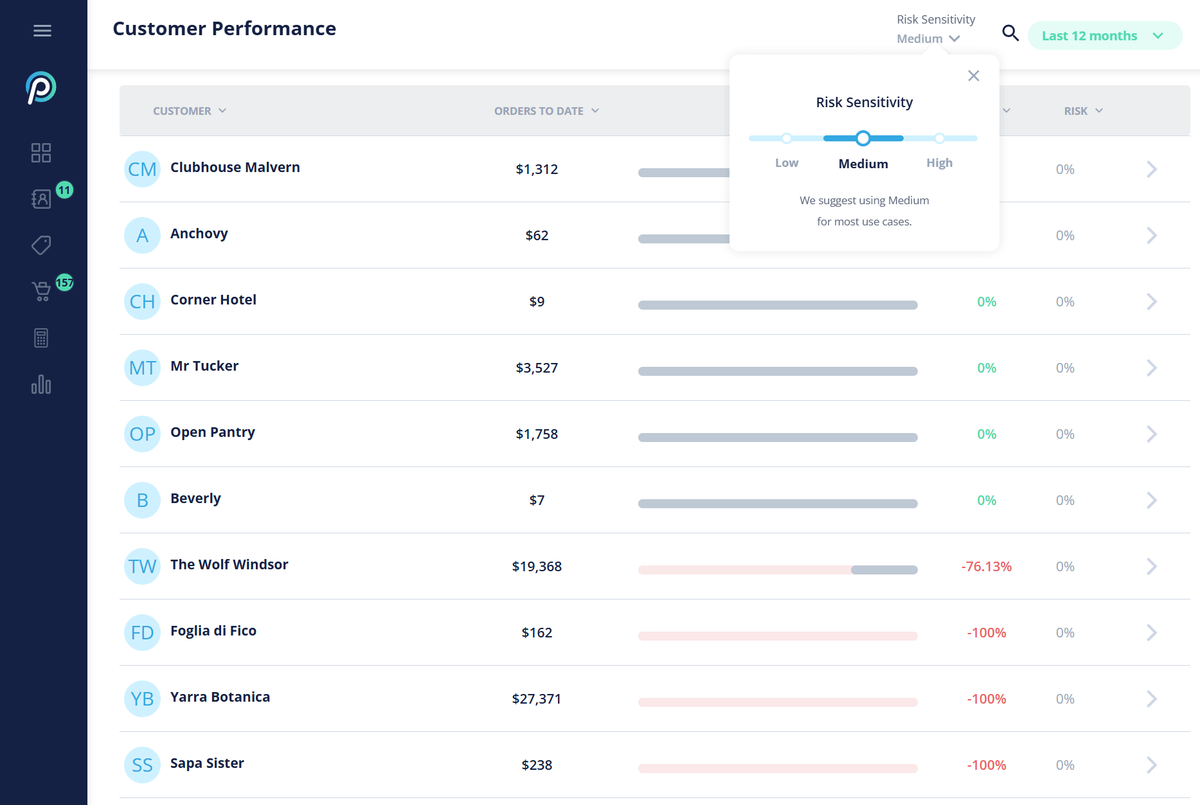Viewport: 1200px width, 805px height.
Task: Select the High label in popup
Action: click(x=939, y=163)
